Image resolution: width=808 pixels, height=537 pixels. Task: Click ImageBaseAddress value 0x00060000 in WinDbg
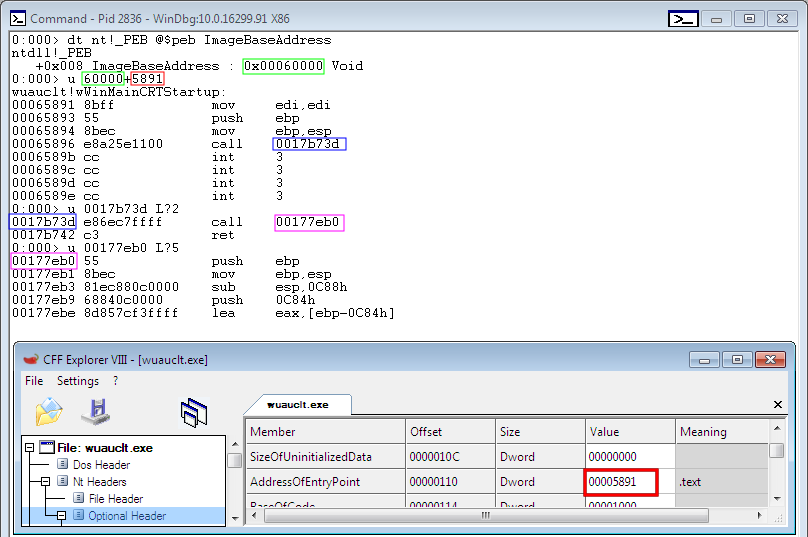tap(283, 66)
